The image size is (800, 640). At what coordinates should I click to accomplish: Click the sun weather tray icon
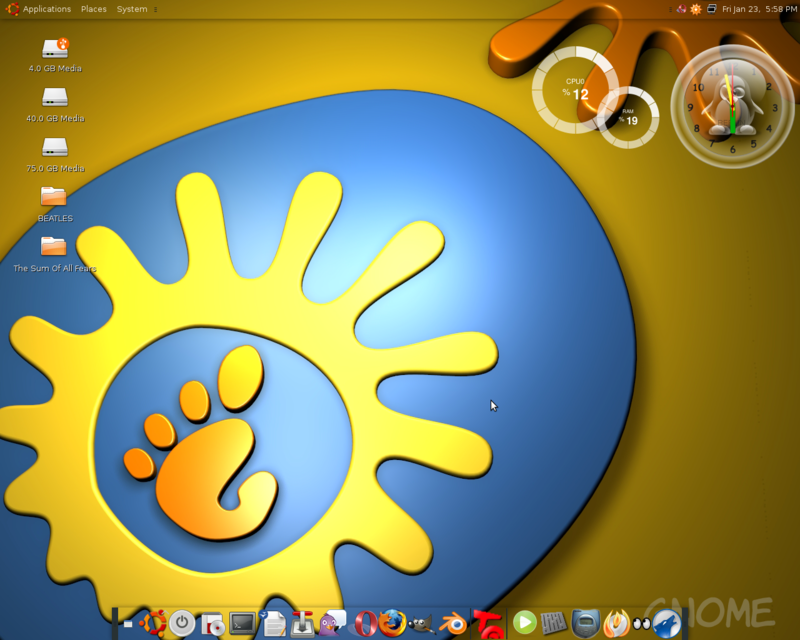click(x=696, y=9)
